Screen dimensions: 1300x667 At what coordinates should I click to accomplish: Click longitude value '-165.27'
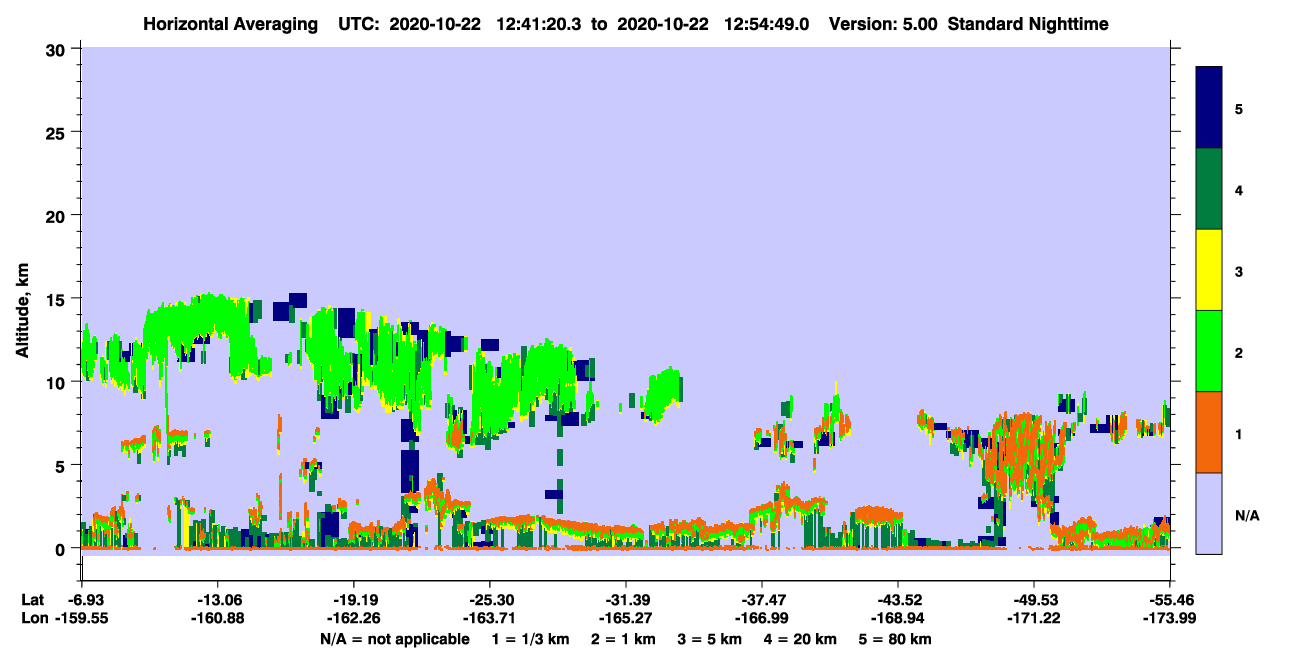[x=625, y=619]
